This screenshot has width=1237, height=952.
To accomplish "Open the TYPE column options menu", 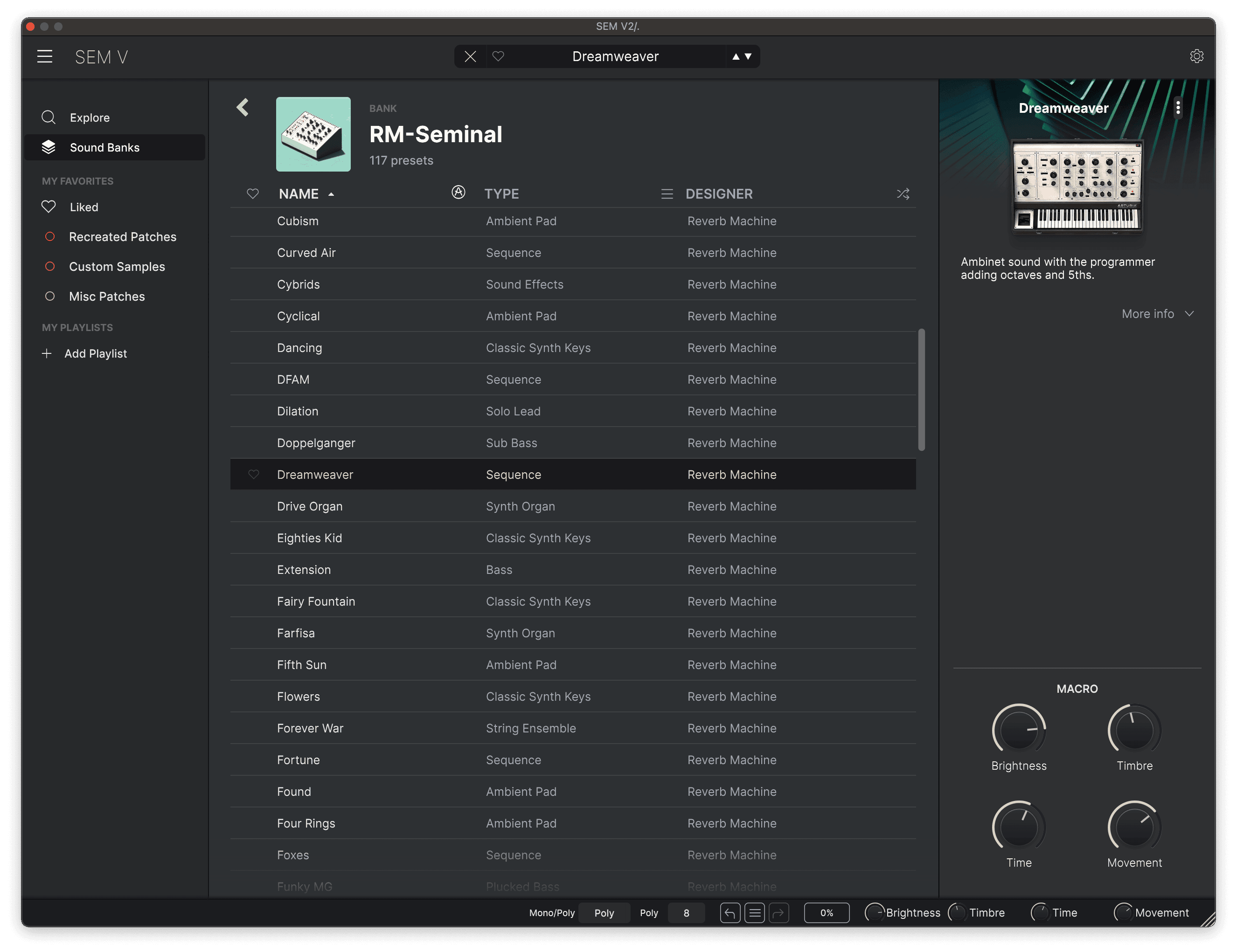I will [667, 194].
